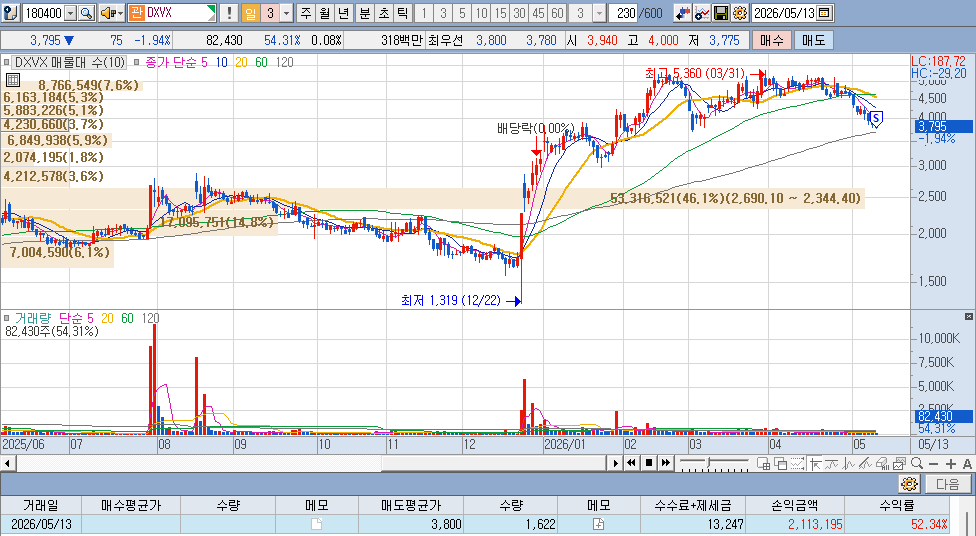Select the 15 interval preset button

(x=500, y=12)
